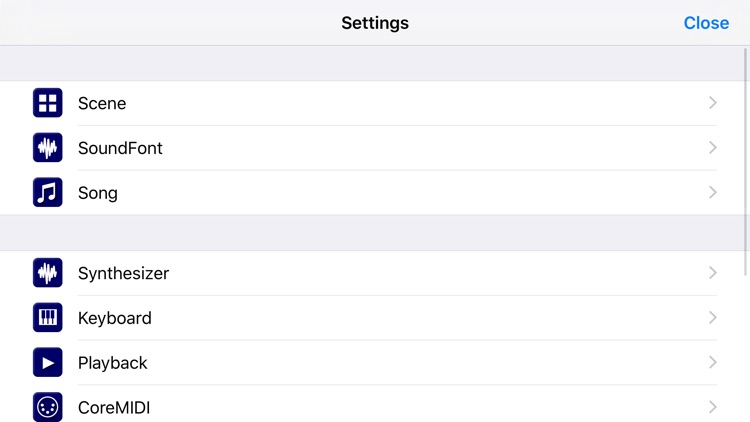The width and height of the screenshot is (750, 422).
Task: Tap the CoreMIDI connector icon
Action: (47, 407)
